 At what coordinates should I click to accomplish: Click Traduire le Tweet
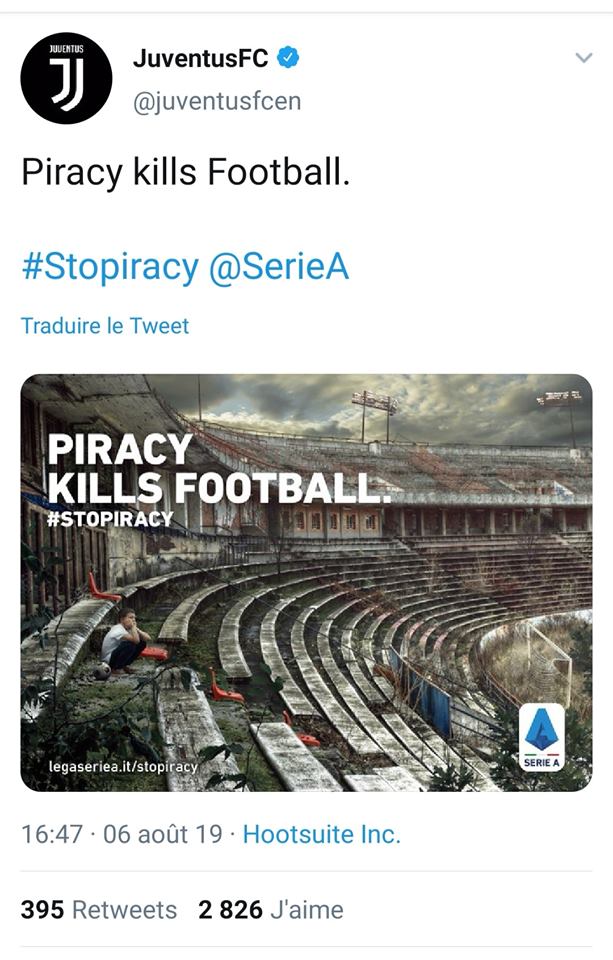point(105,326)
